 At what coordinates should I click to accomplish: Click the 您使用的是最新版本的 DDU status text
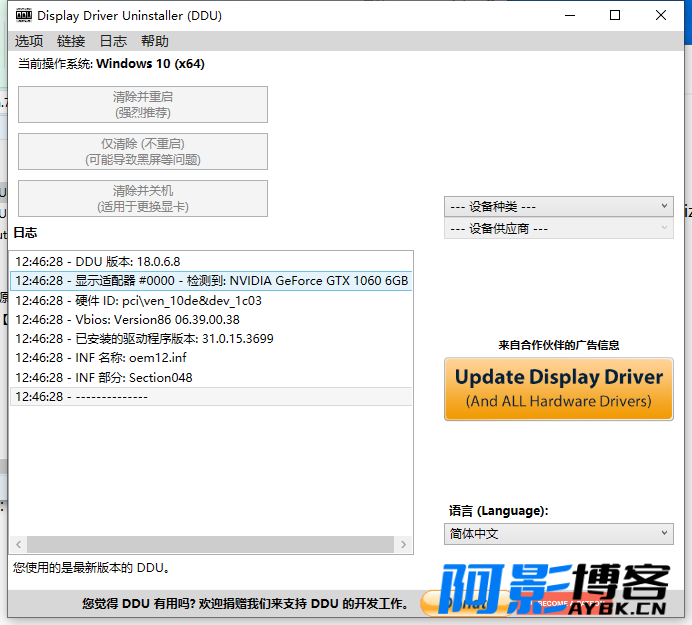(x=91, y=568)
